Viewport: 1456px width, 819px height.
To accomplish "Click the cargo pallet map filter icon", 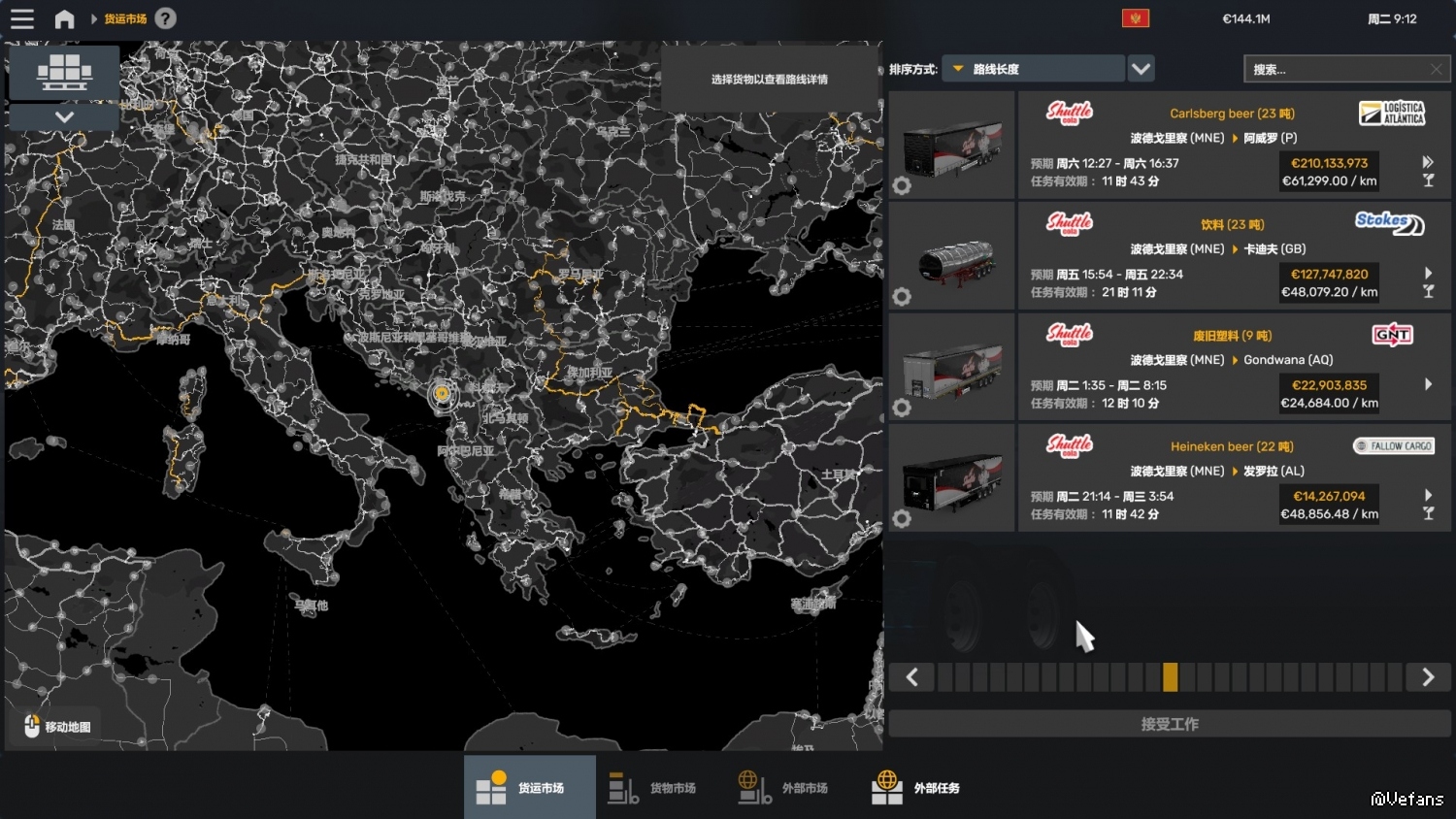I will coord(64,73).
